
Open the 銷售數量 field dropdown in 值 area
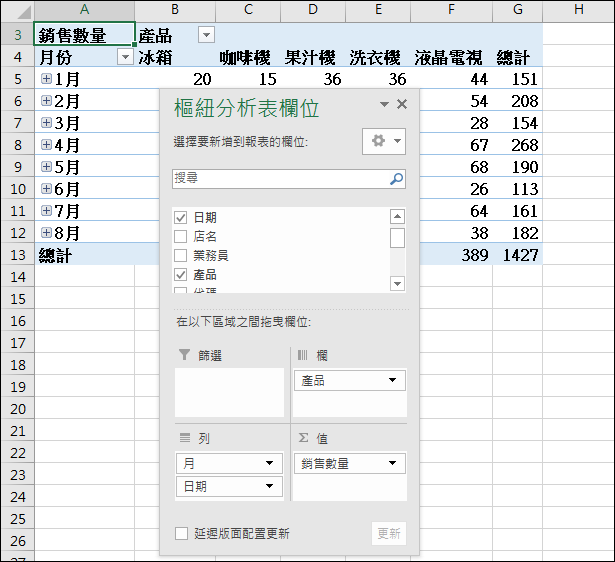(x=392, y=463)
